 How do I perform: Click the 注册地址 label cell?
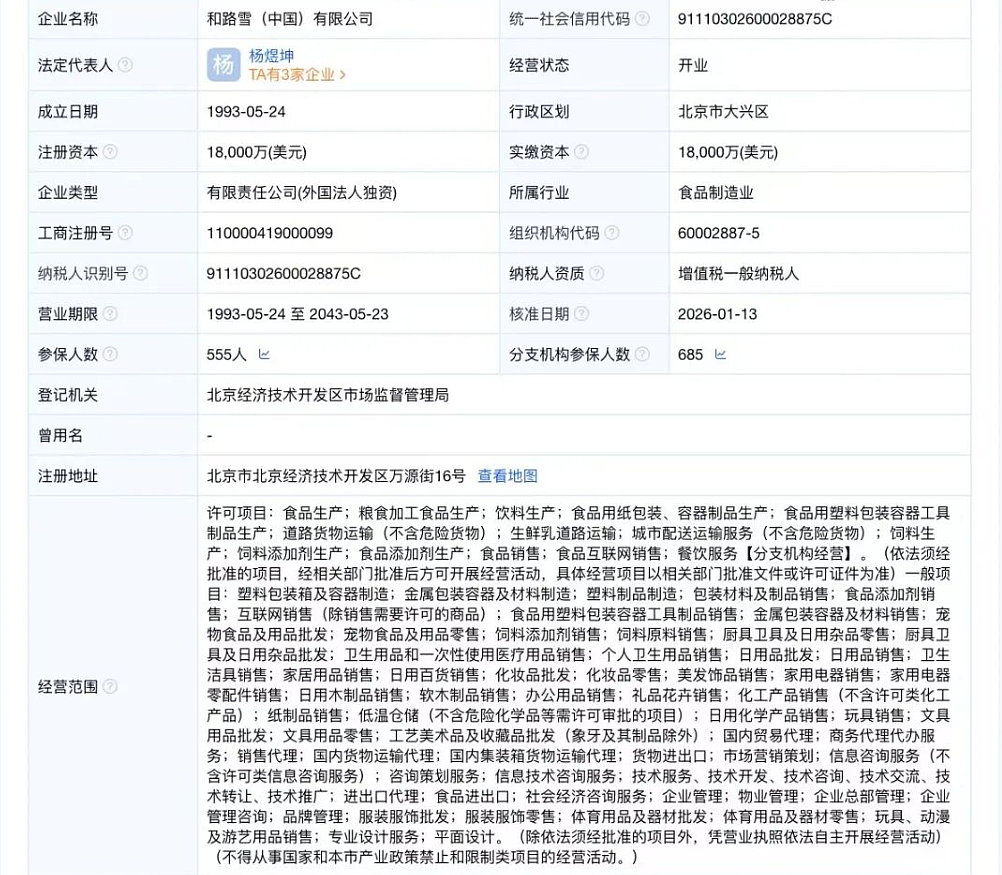[112, 476]
